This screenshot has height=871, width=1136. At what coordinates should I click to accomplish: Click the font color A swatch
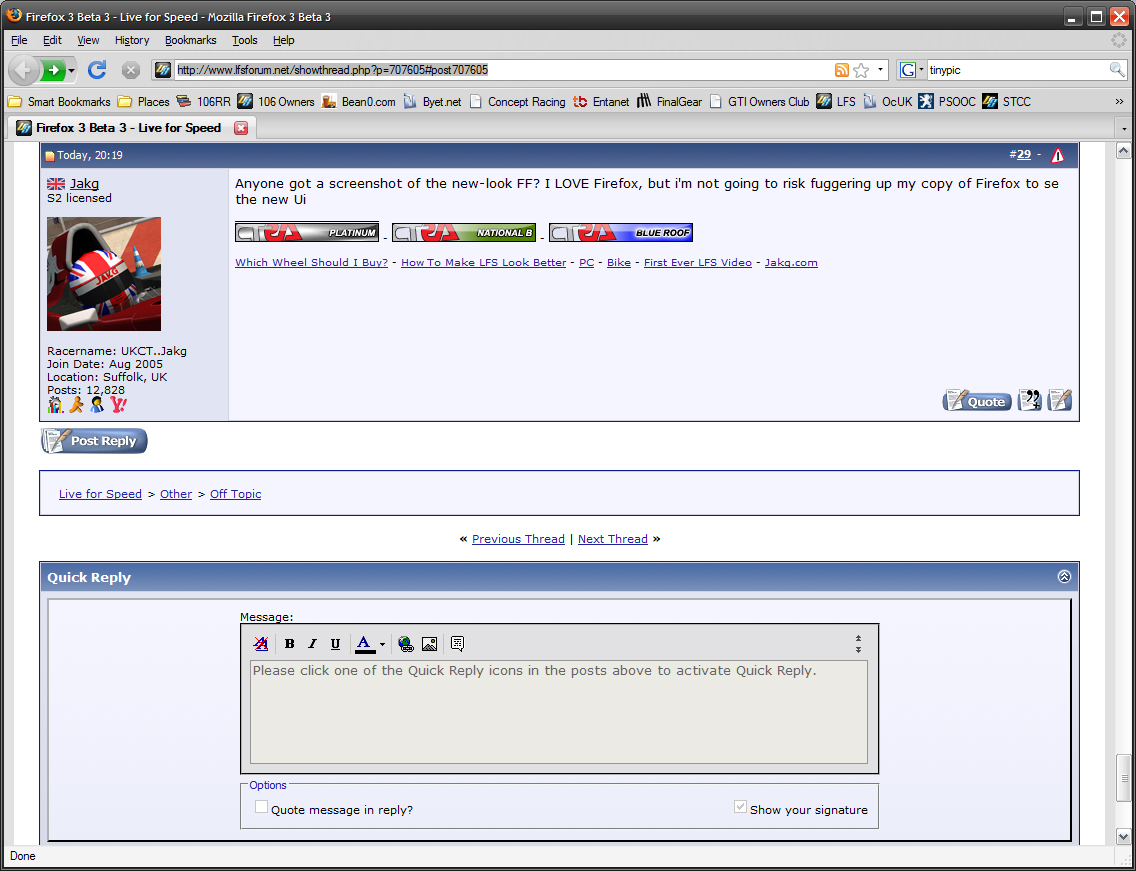pyautogui.click(x=364, y=643)
